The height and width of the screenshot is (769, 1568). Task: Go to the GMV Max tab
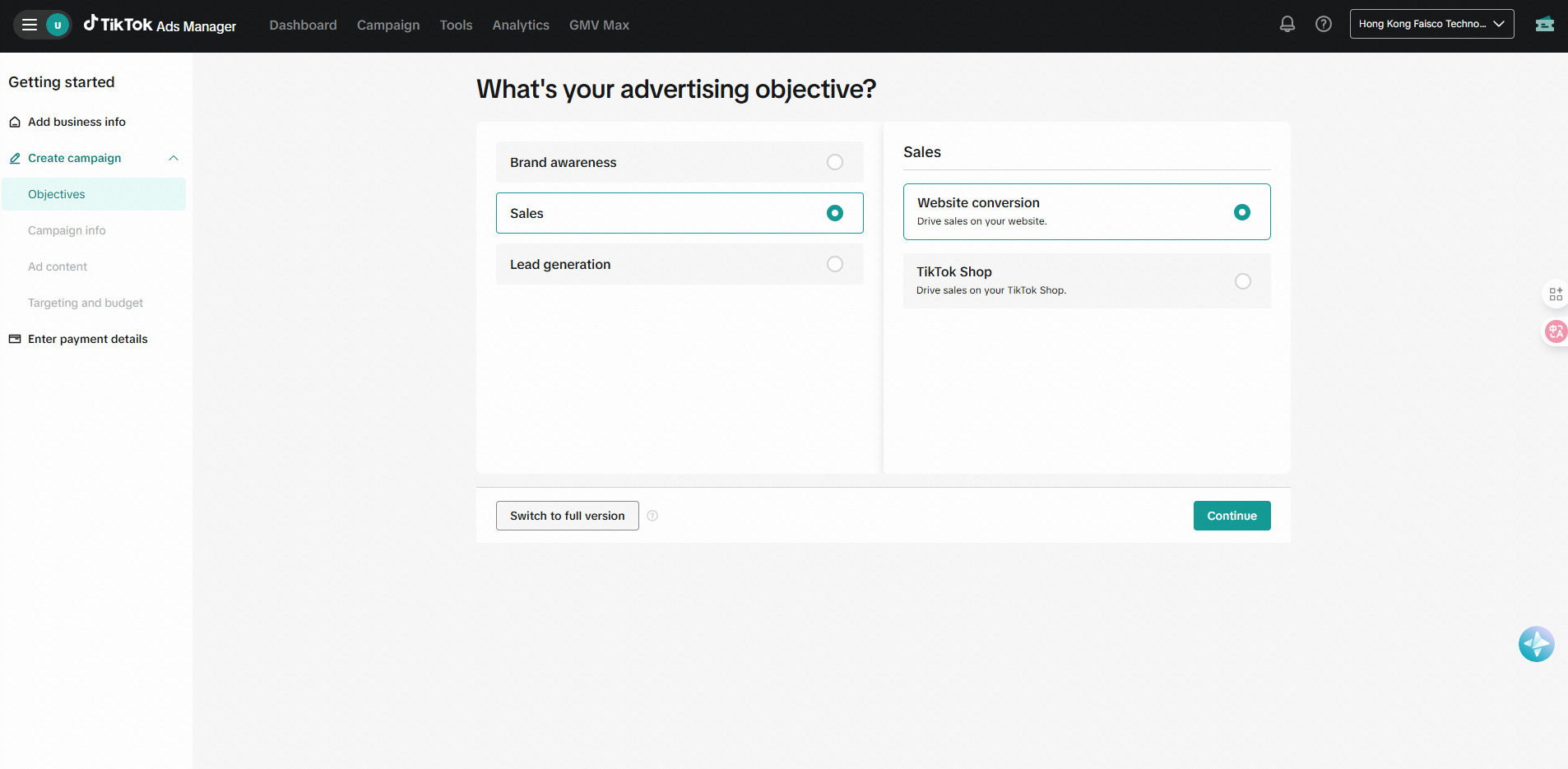(599, 25)
